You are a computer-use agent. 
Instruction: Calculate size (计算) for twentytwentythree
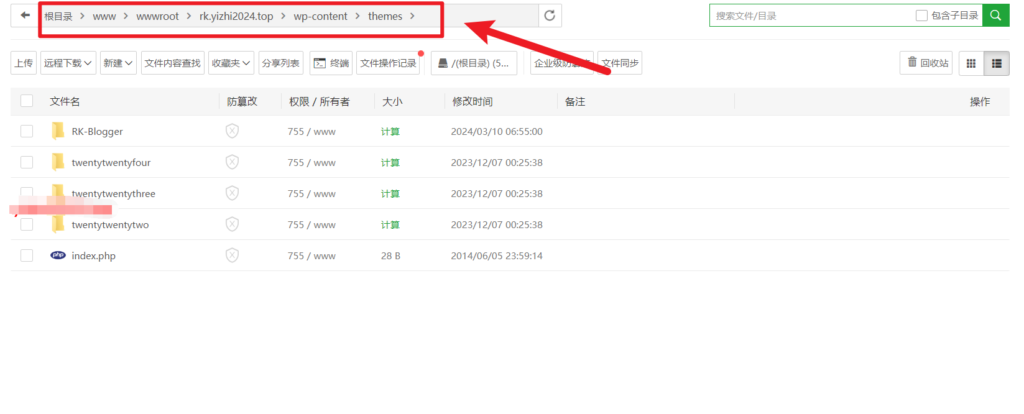[x=391, y=193]
